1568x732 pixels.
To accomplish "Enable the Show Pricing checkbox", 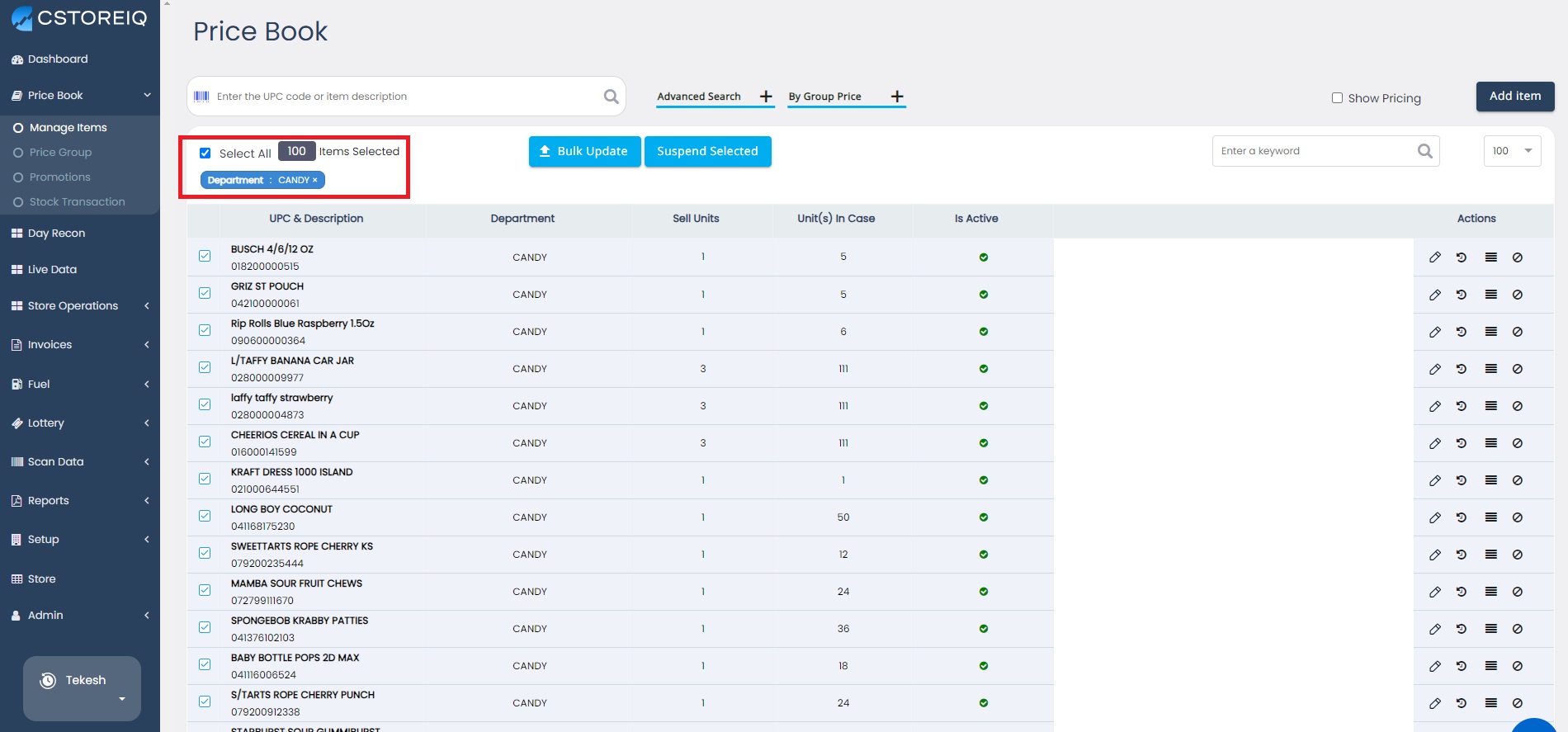I will (1337, 98).
